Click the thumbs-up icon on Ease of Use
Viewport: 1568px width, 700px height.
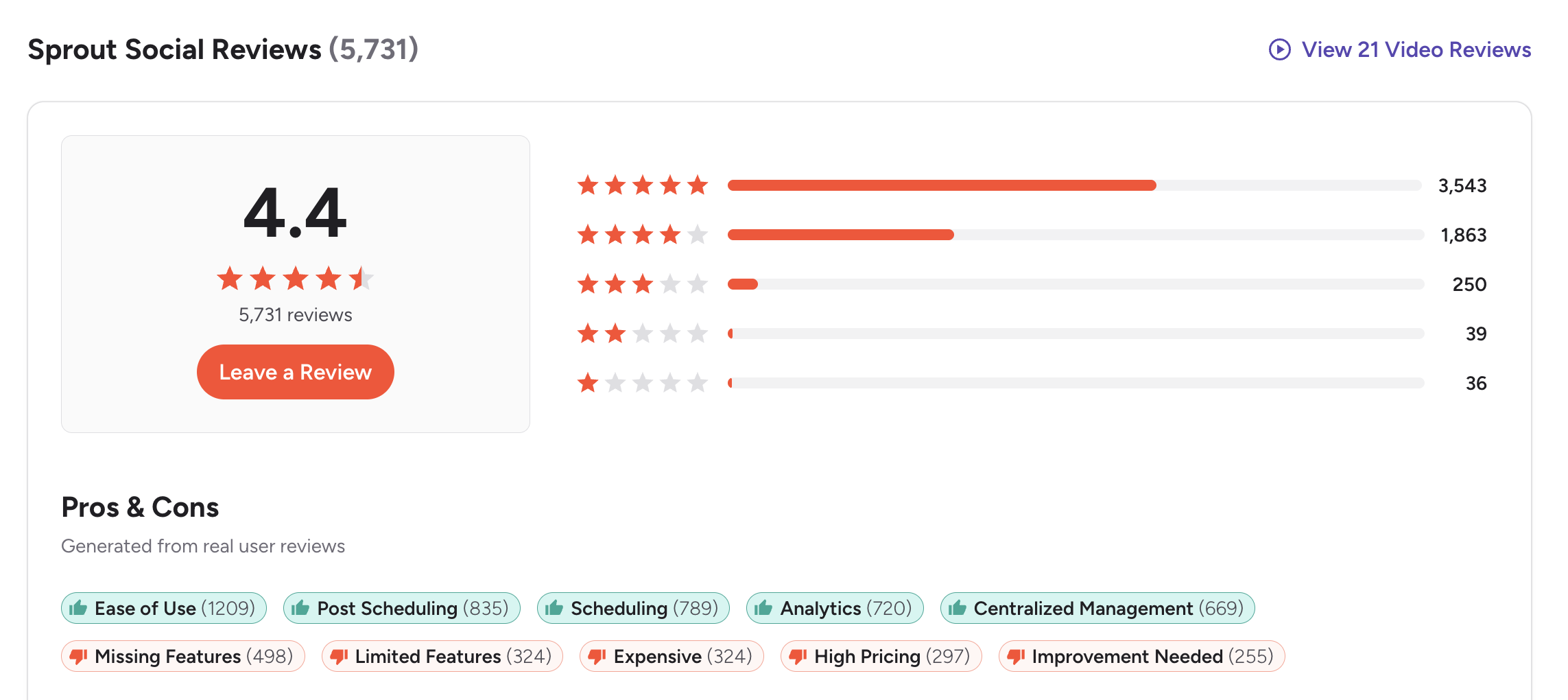pos(78,608)
